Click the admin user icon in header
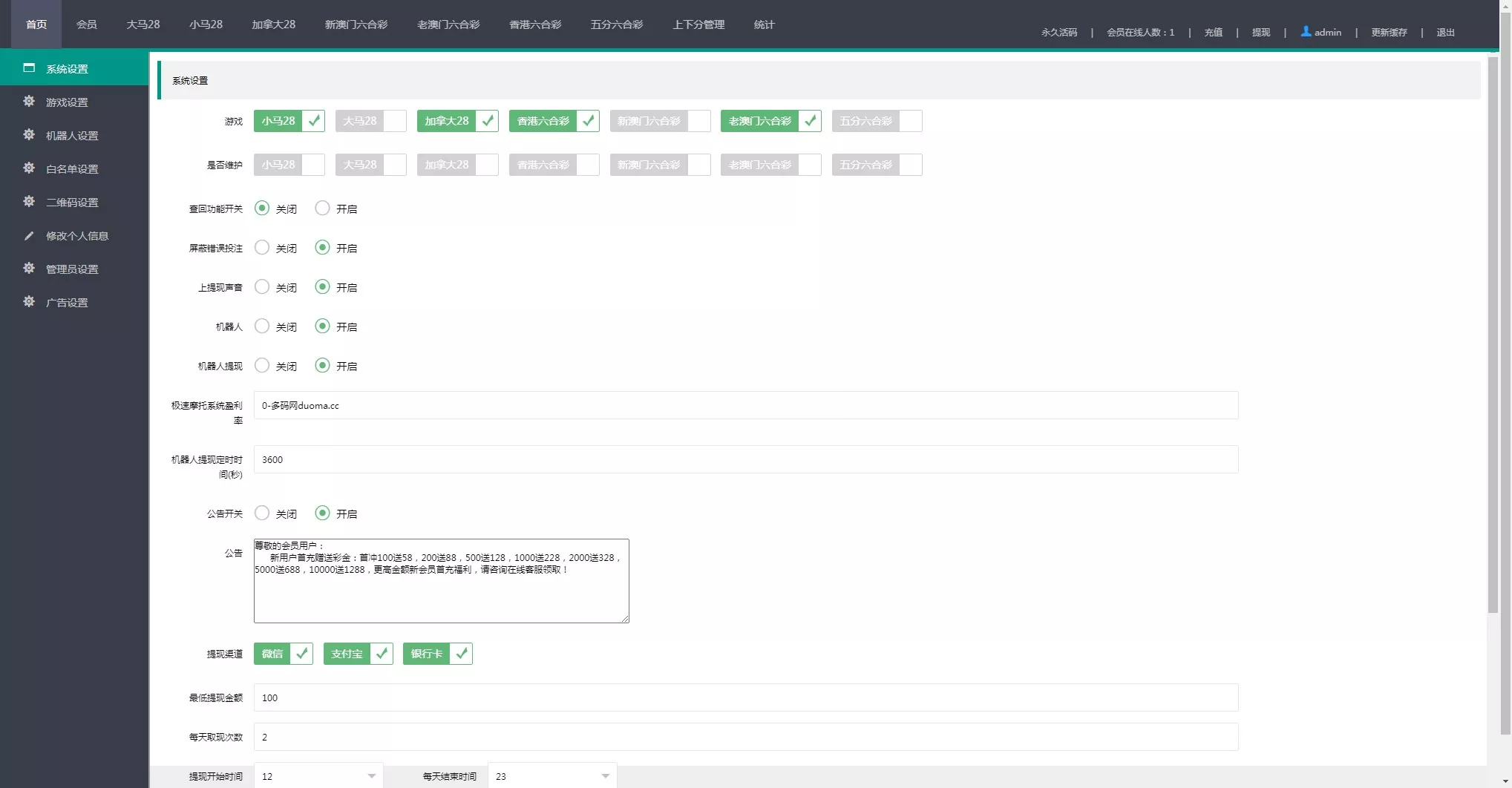The height and width of the screenshot is (788, 1512). 1306,32
